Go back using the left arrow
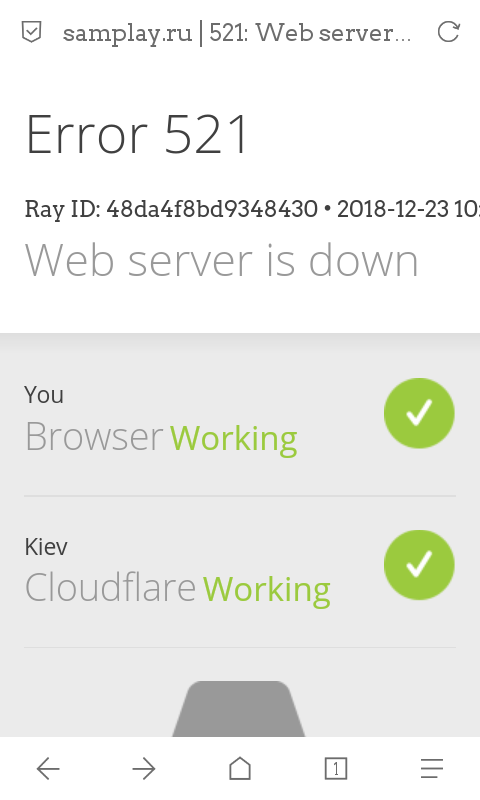Viewport: 480px width, 800px height. point(48,768)
